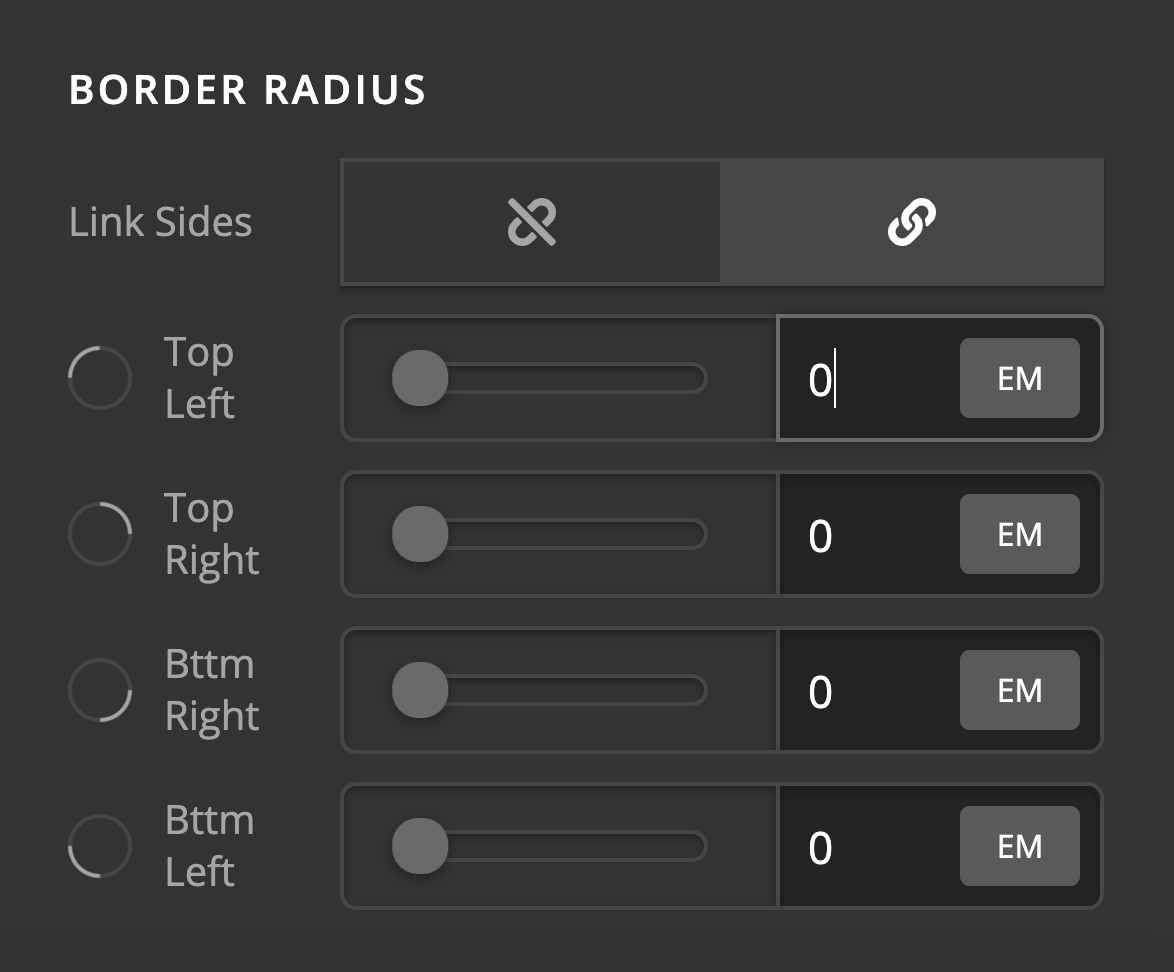Click the Bttm Left radius slider handle
The height and width of the screenshot is (972, 1174).
tap(420, 846)
